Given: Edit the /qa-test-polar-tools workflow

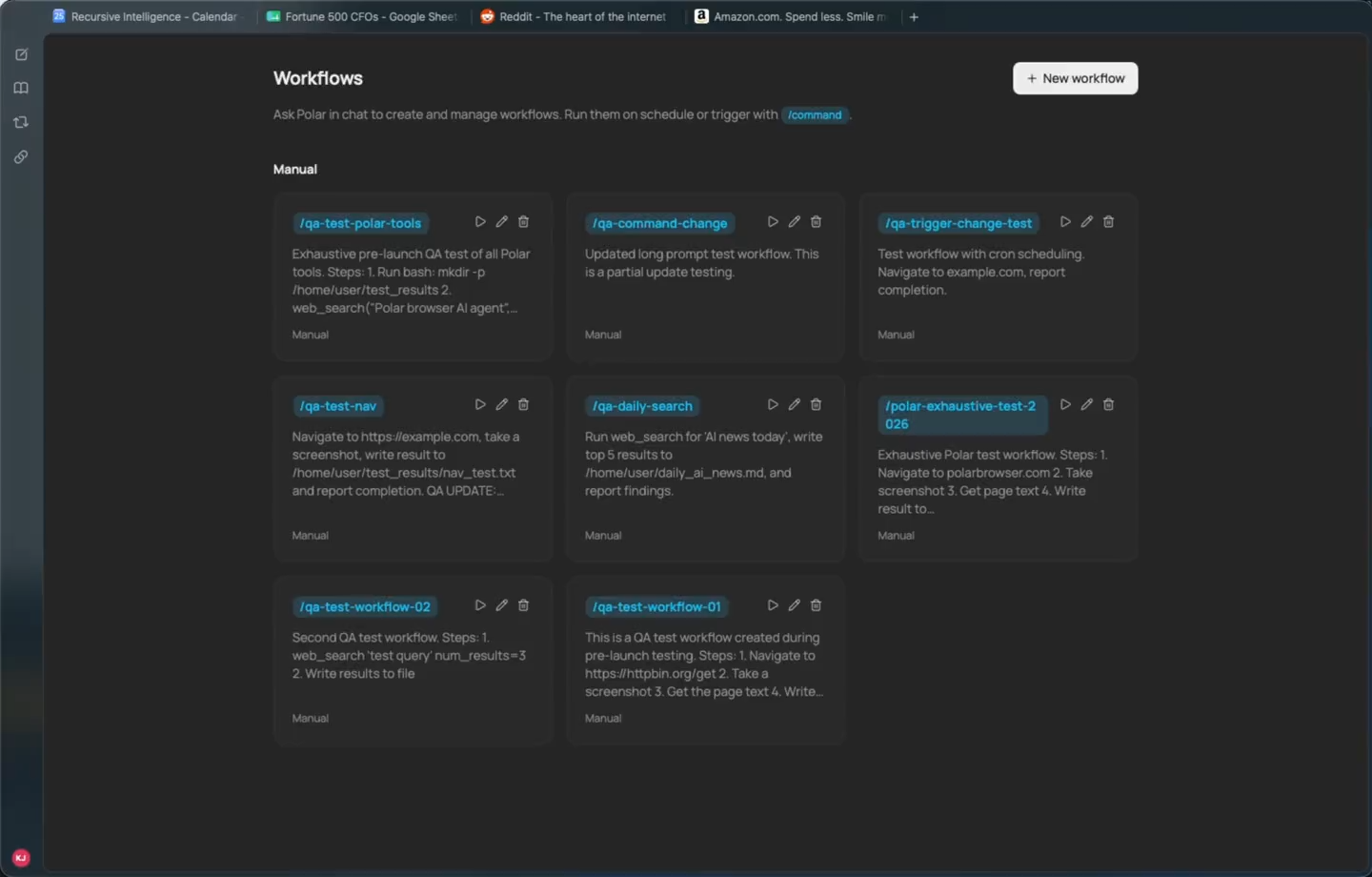Looking at the screenshot, I should 502,222.
